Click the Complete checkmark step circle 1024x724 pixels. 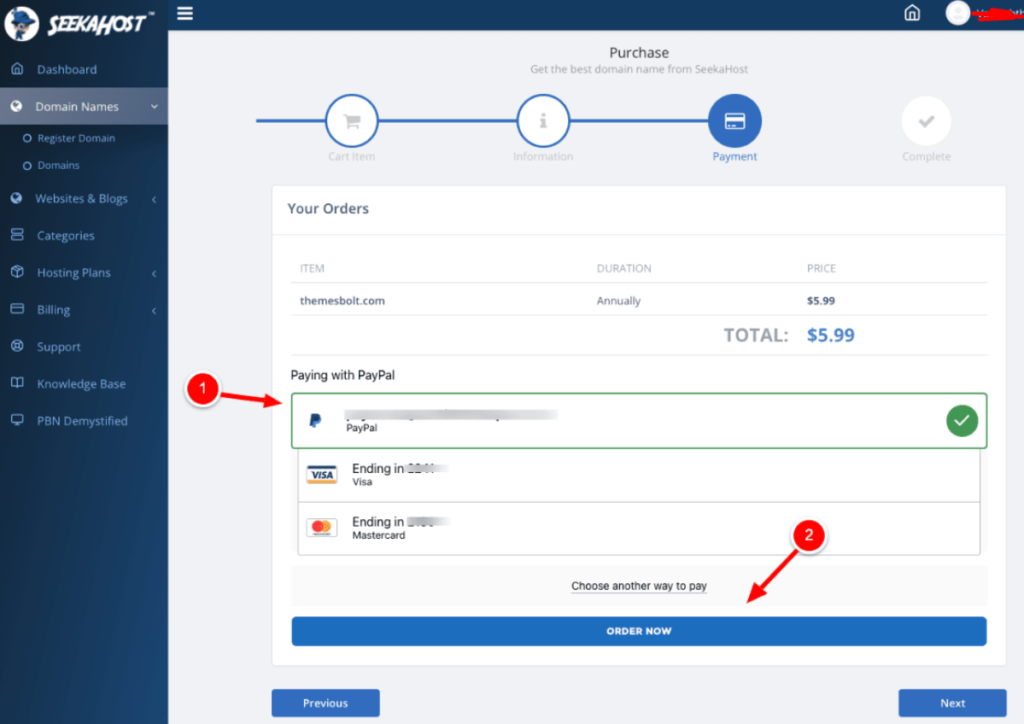[x=926, y=121]
